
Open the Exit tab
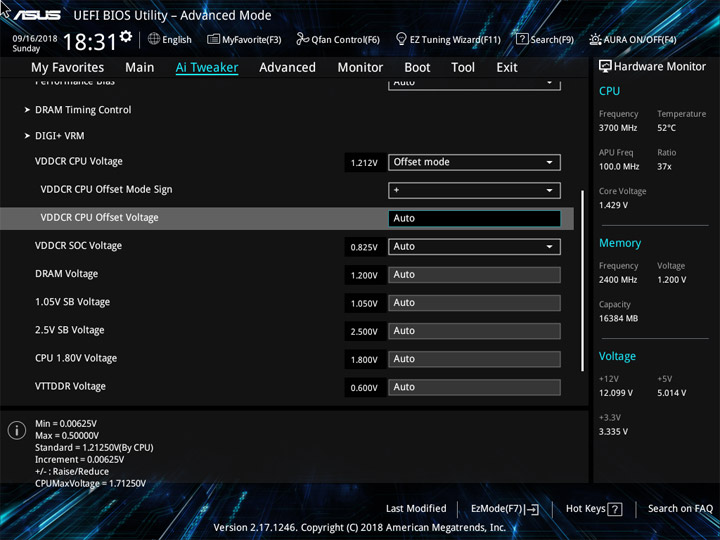(x=507, y=68)
